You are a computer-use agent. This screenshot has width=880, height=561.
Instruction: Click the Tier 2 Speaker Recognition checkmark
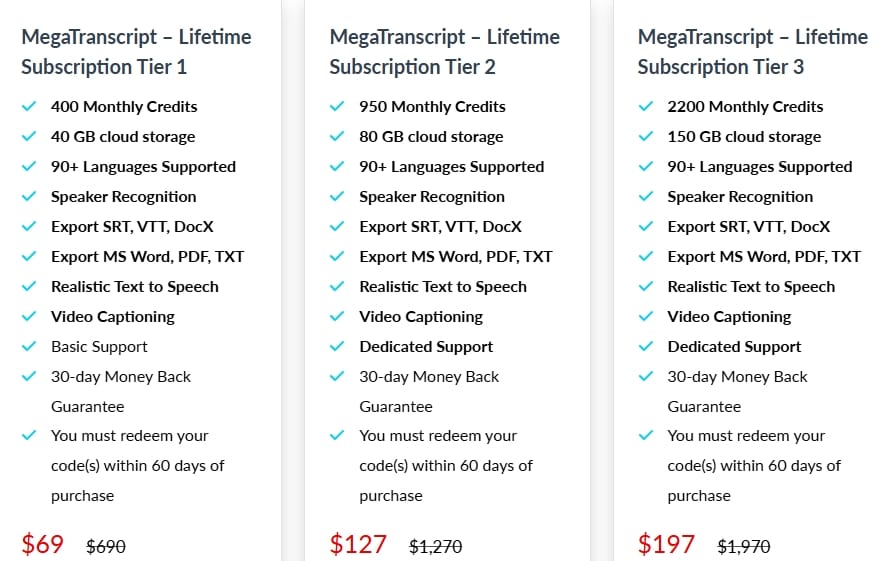pyautogui.click(x=336, y=197)
